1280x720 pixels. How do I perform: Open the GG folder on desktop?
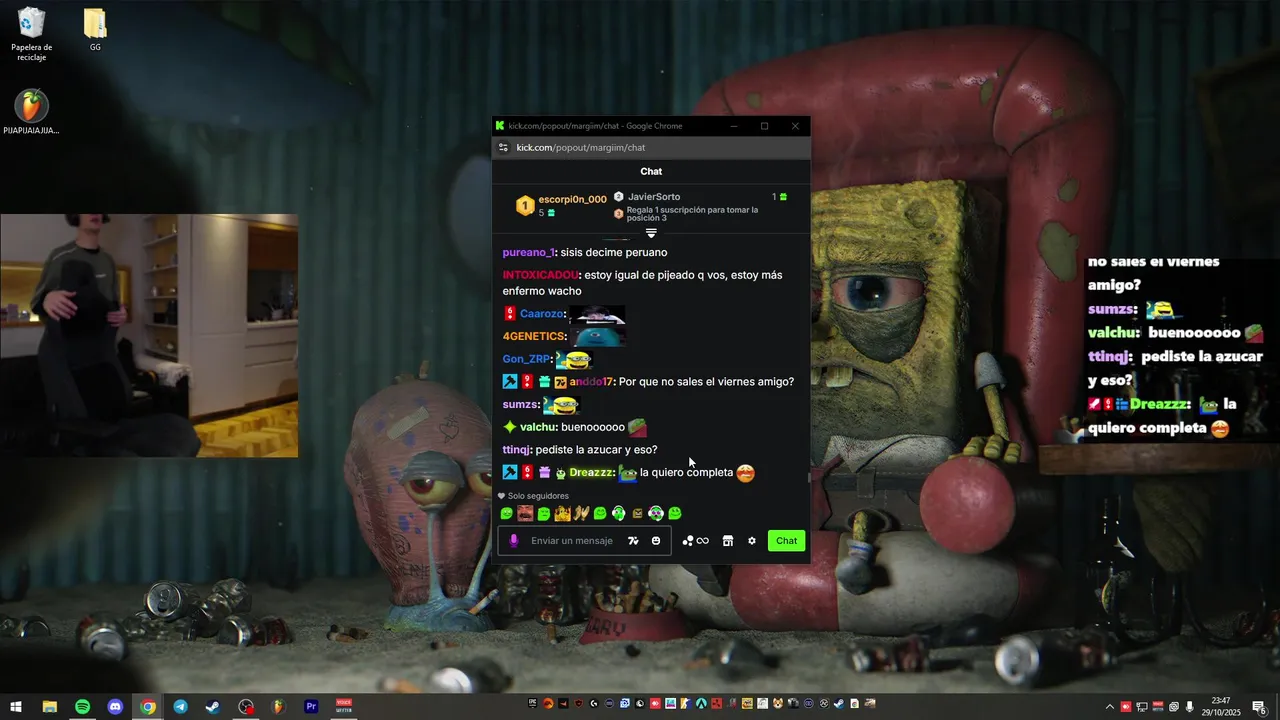pyautogui.click(x=95, y=30)
